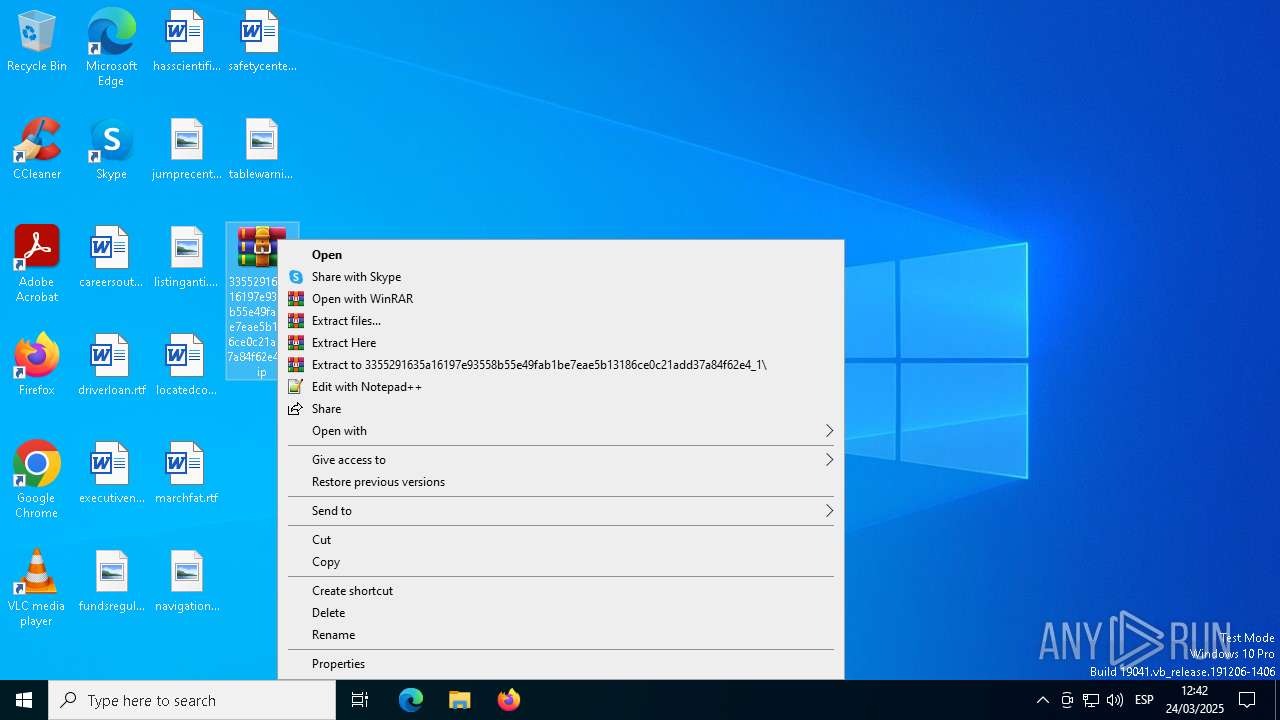Select the navigation... image file
The image size is (1280, 720).
point(186,582)
